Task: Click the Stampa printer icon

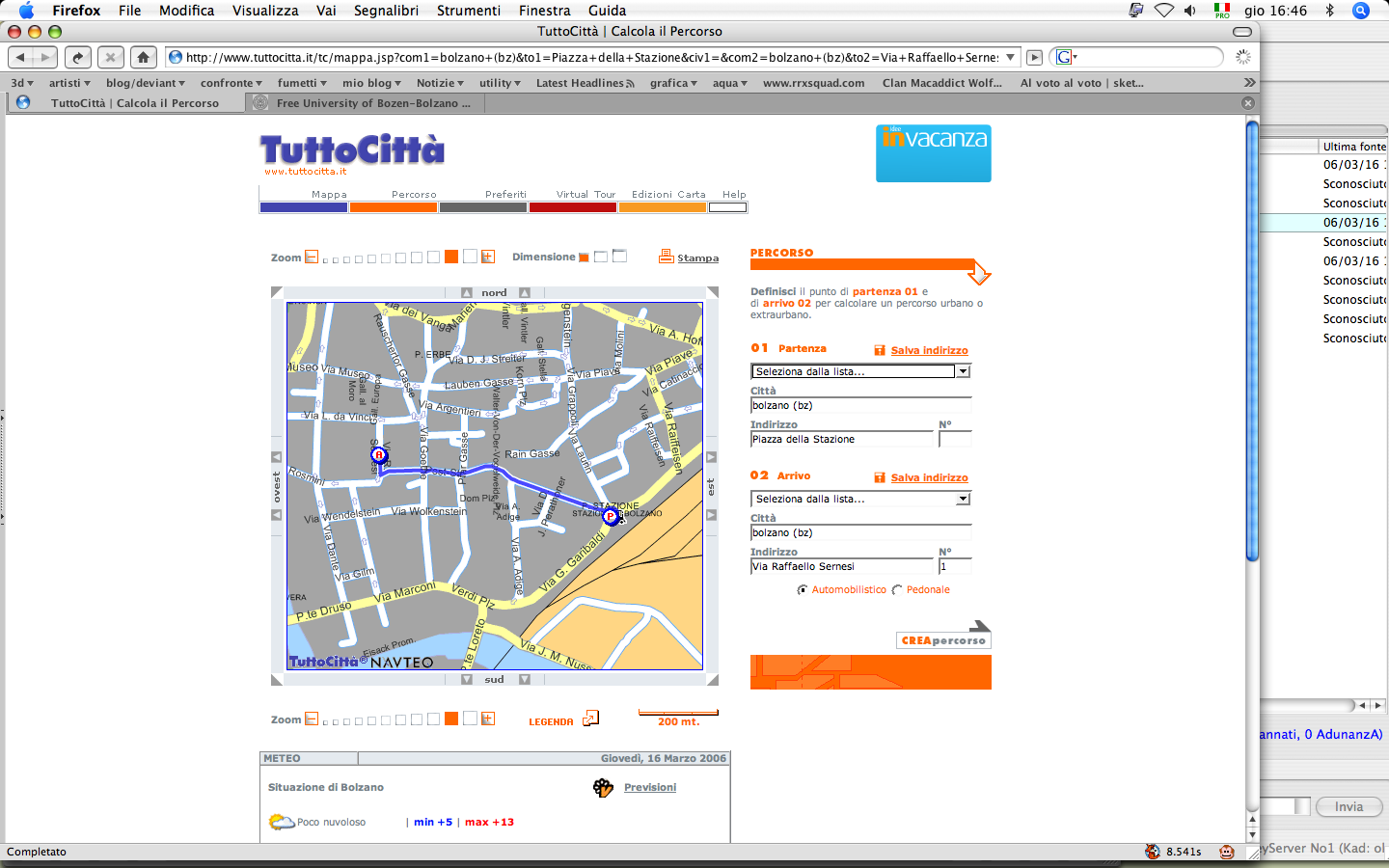Action: [x=666, y=257]
